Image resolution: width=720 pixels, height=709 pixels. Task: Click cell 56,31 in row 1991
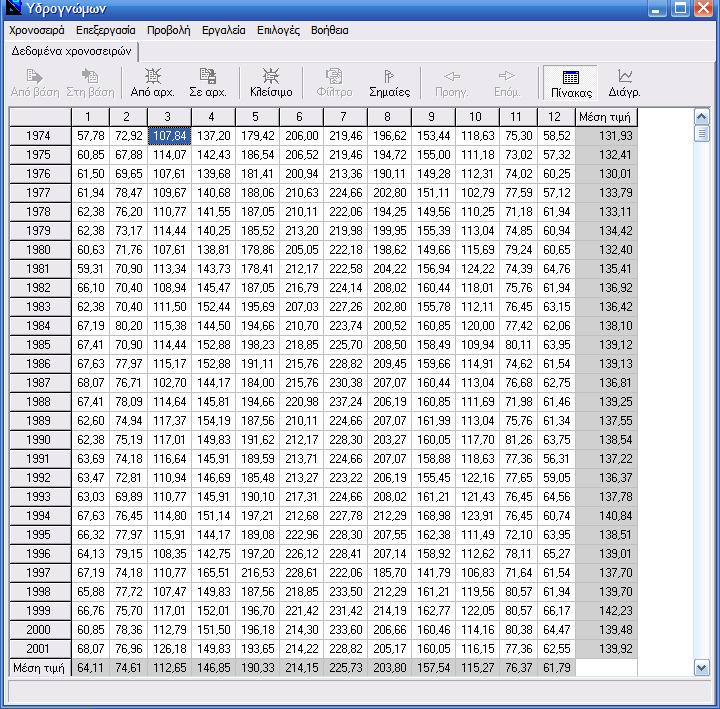pyautogui.click(x=556, y=459)
